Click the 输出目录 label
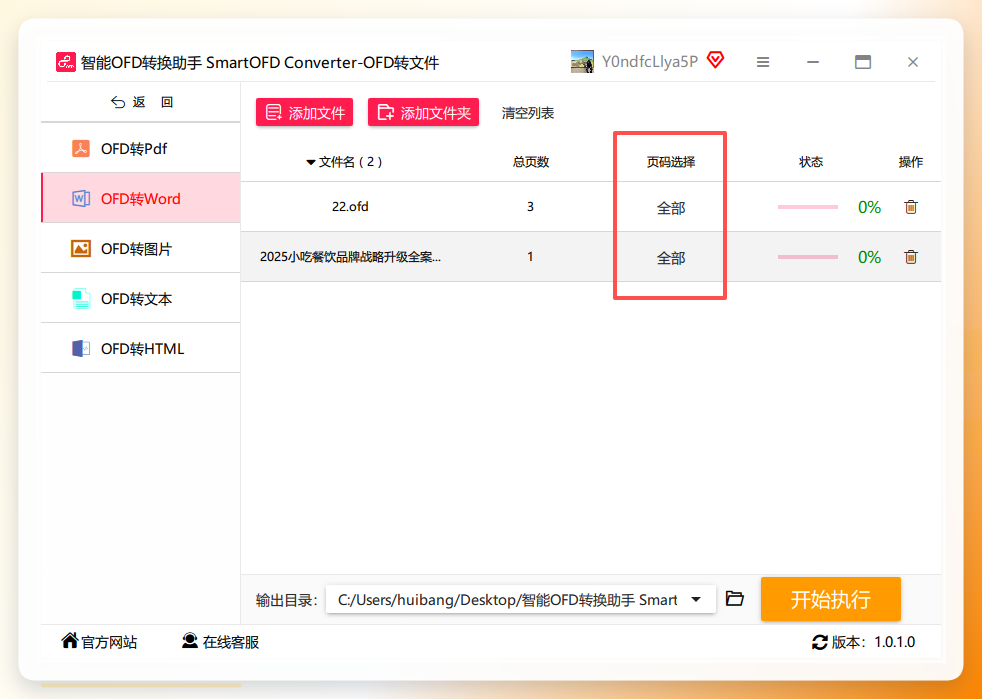This screenshot has width=982, height=699. [287, 600]
